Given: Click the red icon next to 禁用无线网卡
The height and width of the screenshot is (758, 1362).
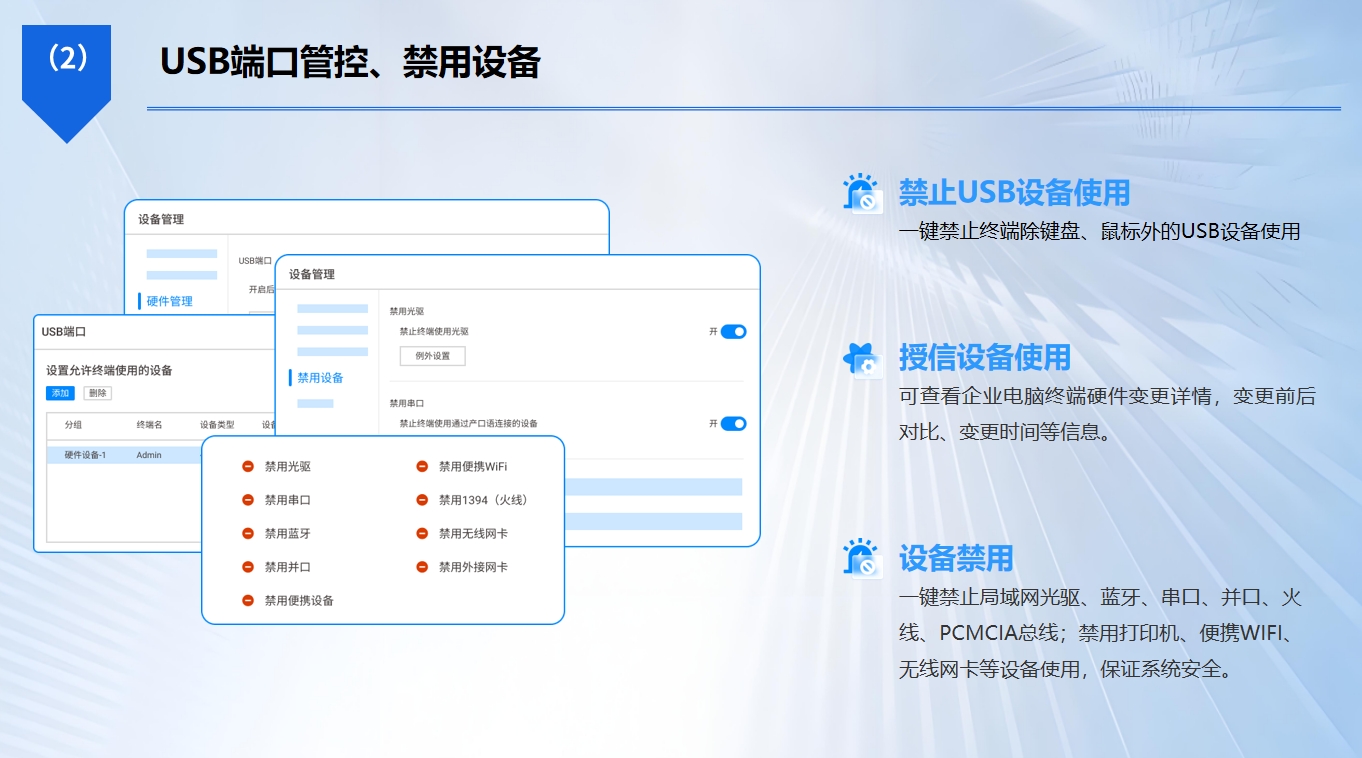Looking at the screenshot, I should pos(422,534).
